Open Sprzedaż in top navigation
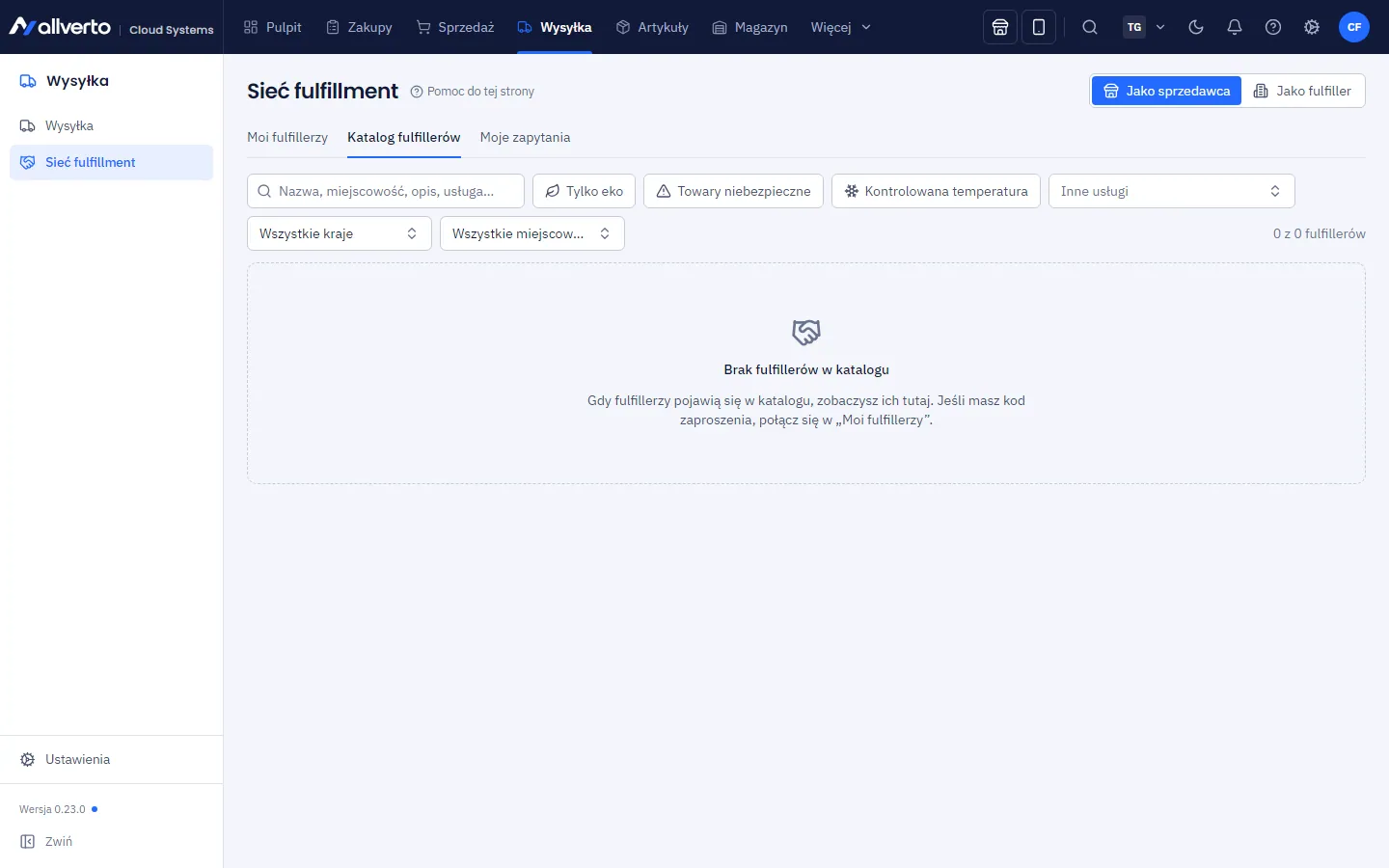 point(455,27)
